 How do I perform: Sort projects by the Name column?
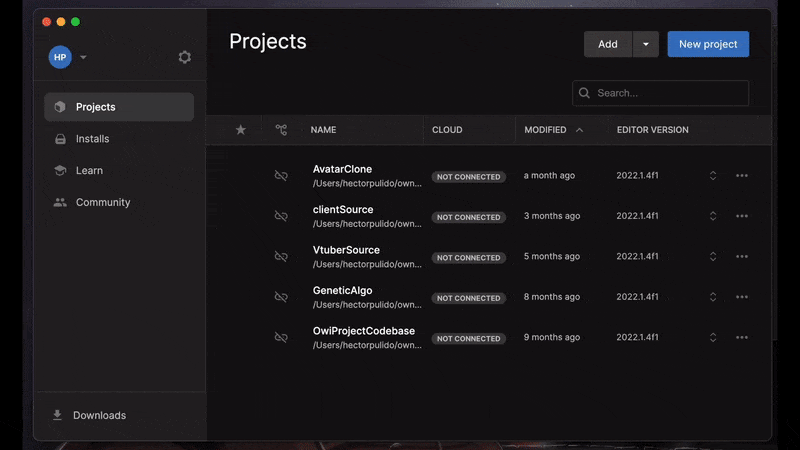pyautogui.click(x=323, y=130)
